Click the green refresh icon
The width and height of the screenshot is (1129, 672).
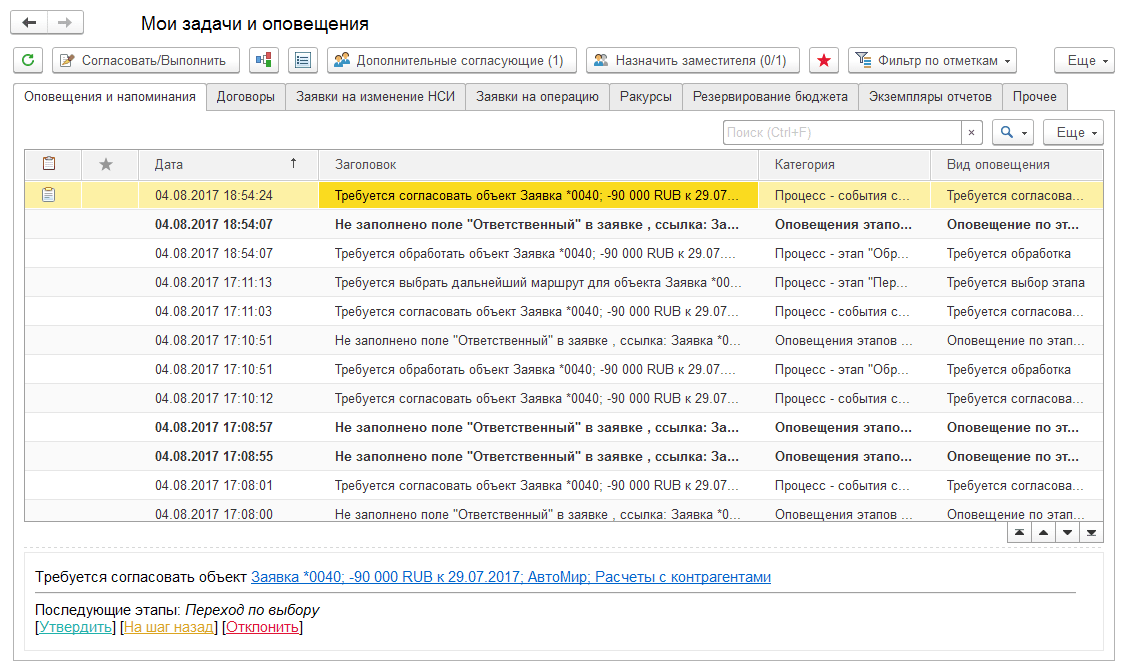[x=27, y=61]
